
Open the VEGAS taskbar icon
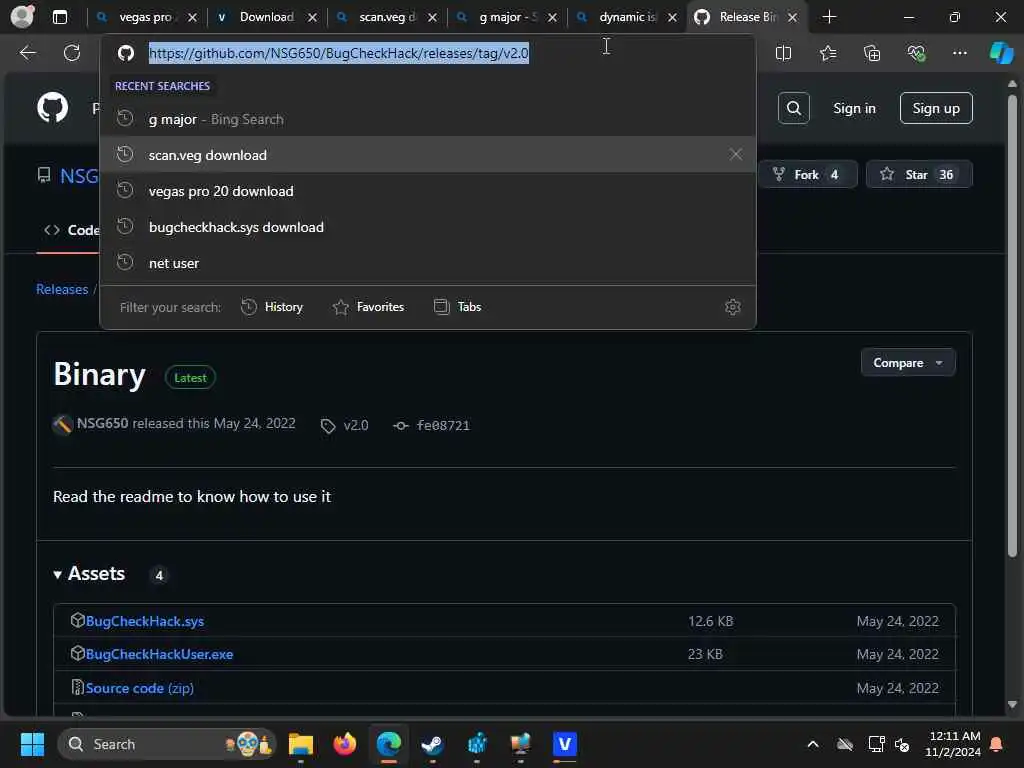pos(565,744)
